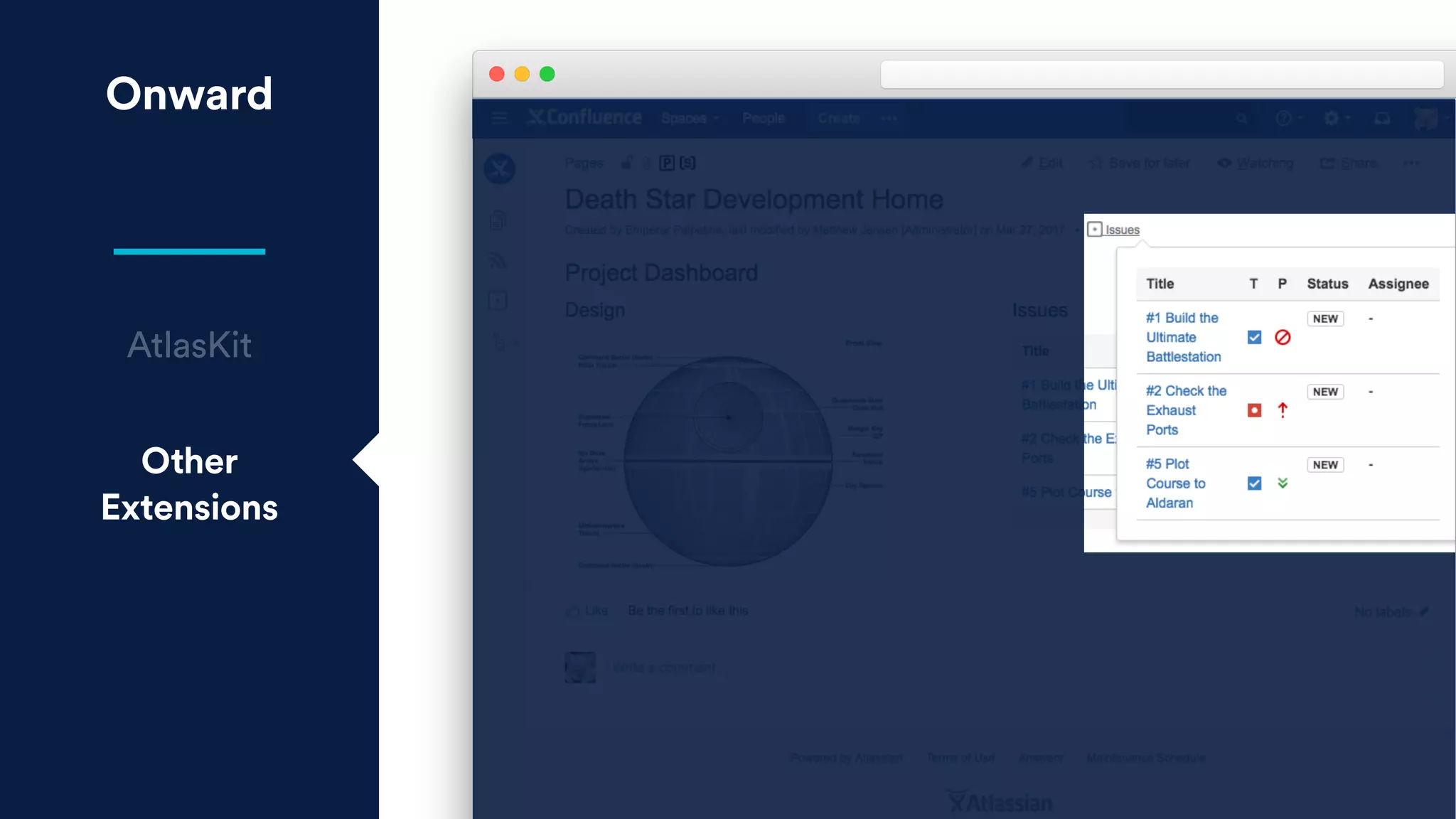
Task: Click the Issues link in popup
Action: [1122, 230]
